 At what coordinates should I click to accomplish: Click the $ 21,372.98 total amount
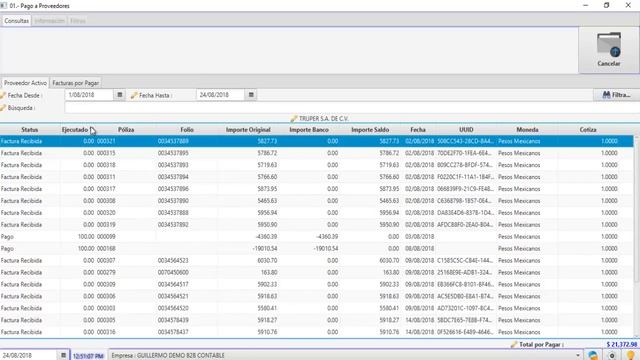pos(621,344)
